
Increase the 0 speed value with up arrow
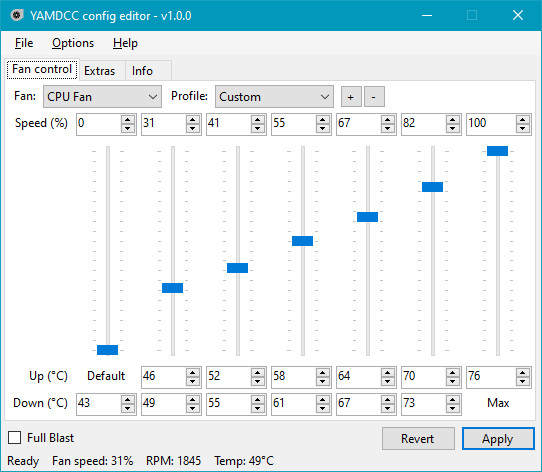(128, 120)
